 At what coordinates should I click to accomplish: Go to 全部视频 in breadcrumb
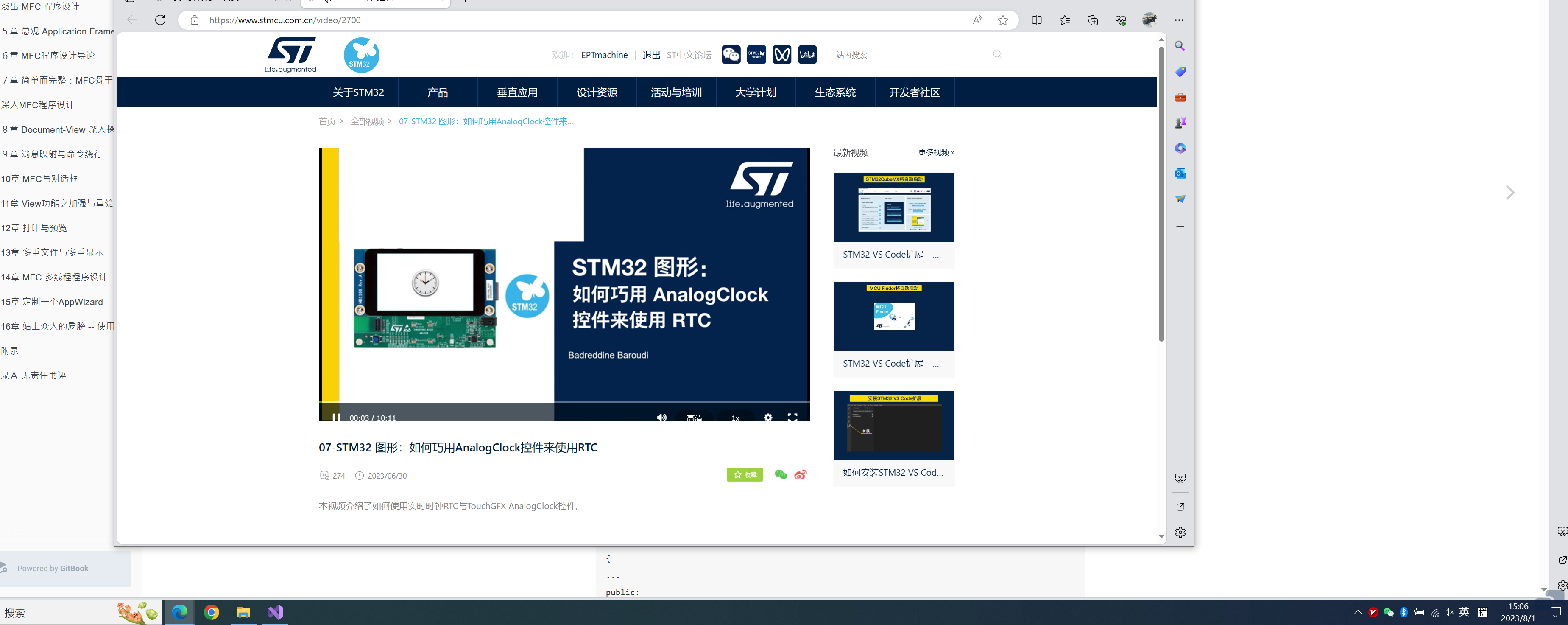coord(367,121)
